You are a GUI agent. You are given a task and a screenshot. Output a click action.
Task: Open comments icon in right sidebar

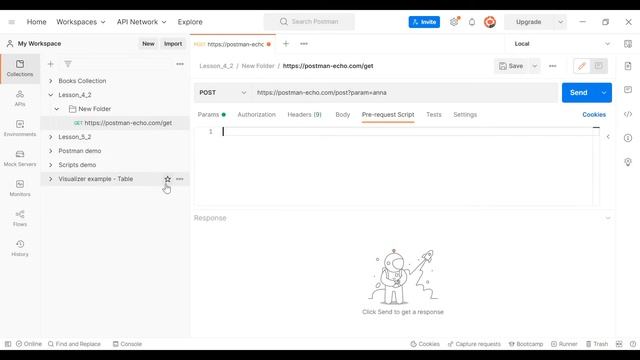[x=628, y=90]
